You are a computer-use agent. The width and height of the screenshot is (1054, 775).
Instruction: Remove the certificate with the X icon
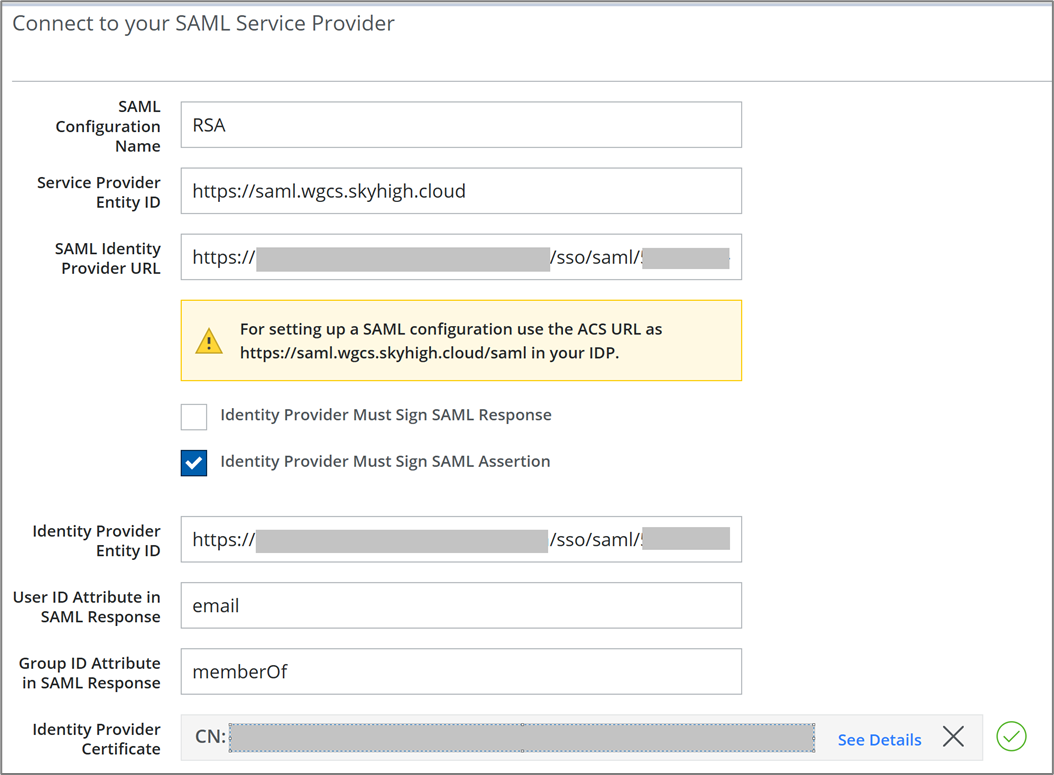click(953, 738)
